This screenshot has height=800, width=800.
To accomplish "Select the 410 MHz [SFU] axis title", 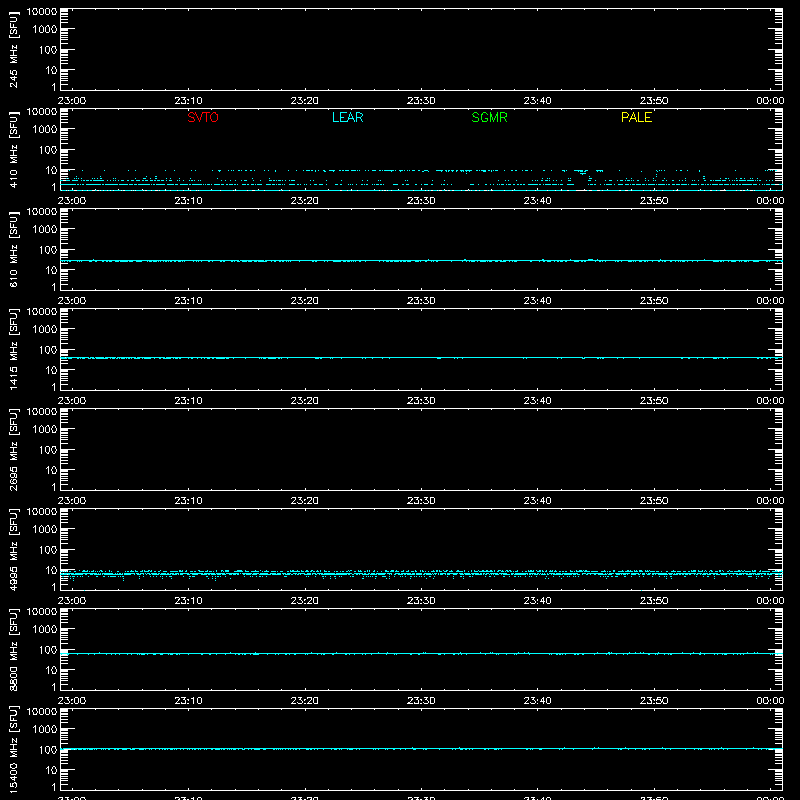I will (13, 149).
